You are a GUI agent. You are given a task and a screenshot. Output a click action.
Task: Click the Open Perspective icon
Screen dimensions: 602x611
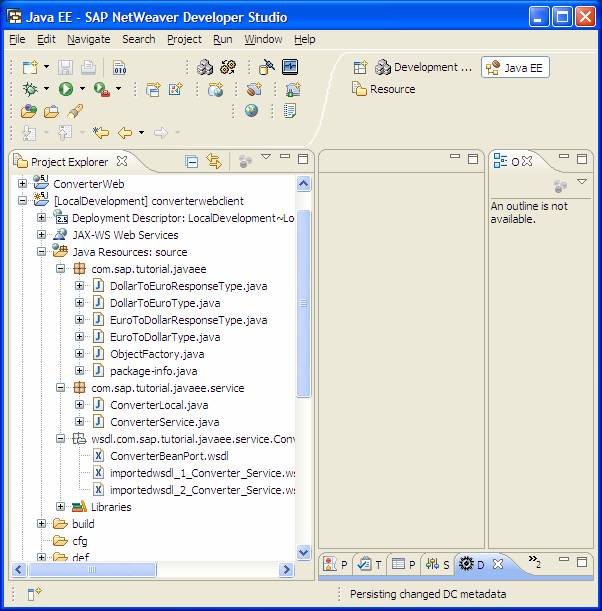[x=360, y=67]
